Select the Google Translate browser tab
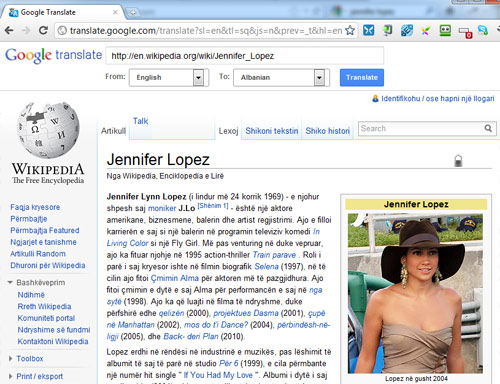The width and height of the screenshot is (500, 384). (x=63, y=12)
